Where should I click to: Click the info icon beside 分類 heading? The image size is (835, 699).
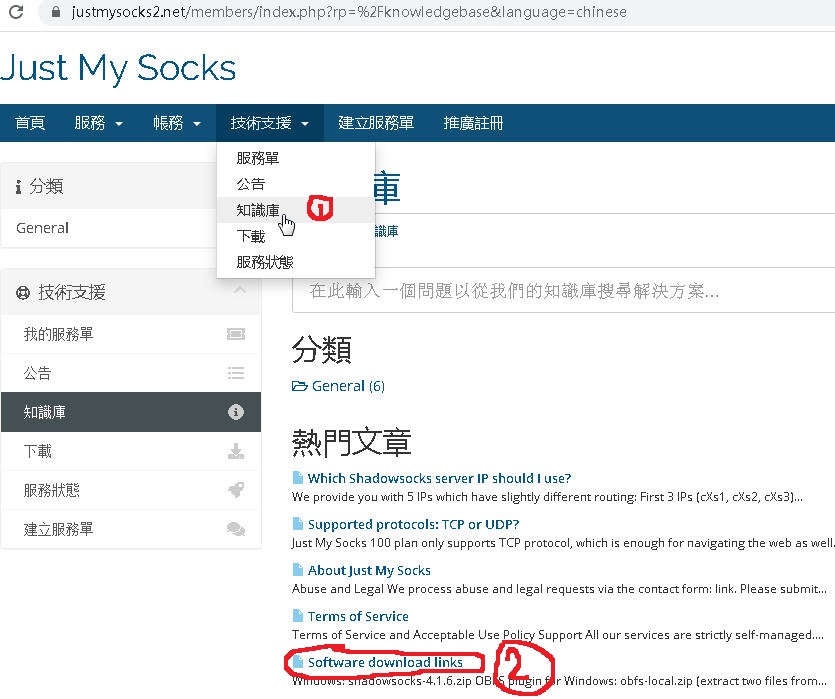pos(19,187)
